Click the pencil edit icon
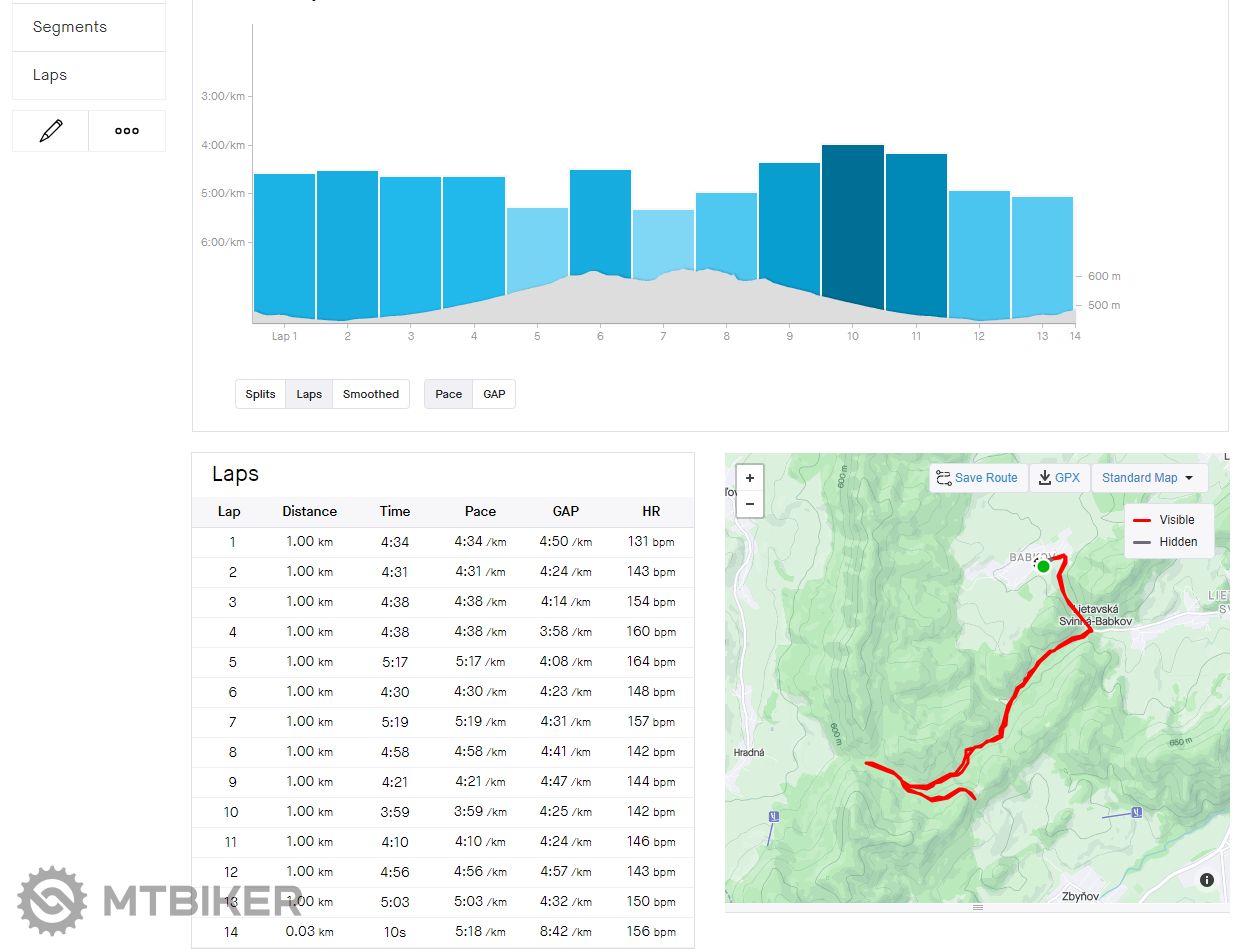Viewport: 1252px width, 950px height. coord(51,131)
